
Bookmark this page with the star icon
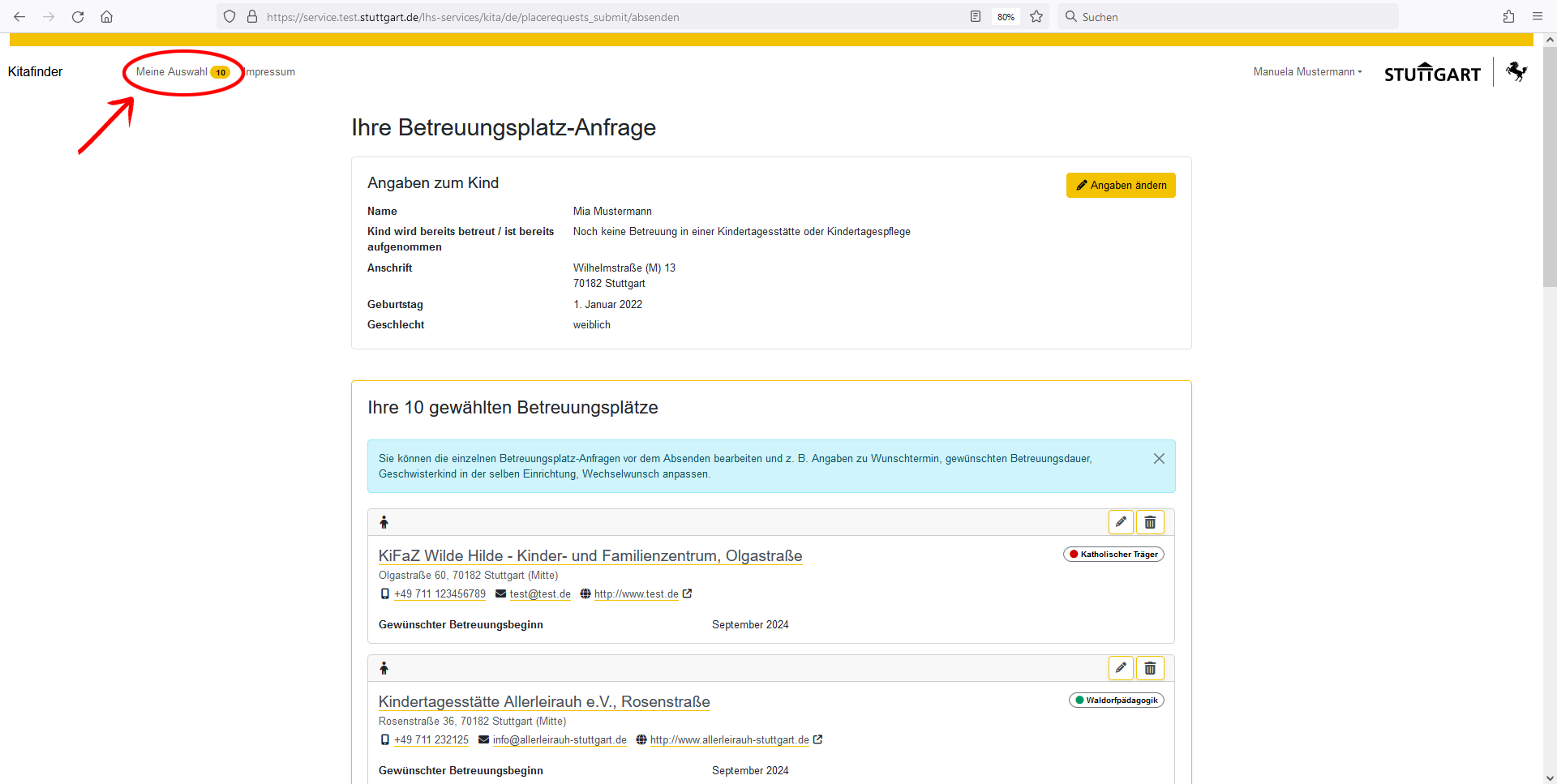pyautogui.click(x=1036, y=17)
